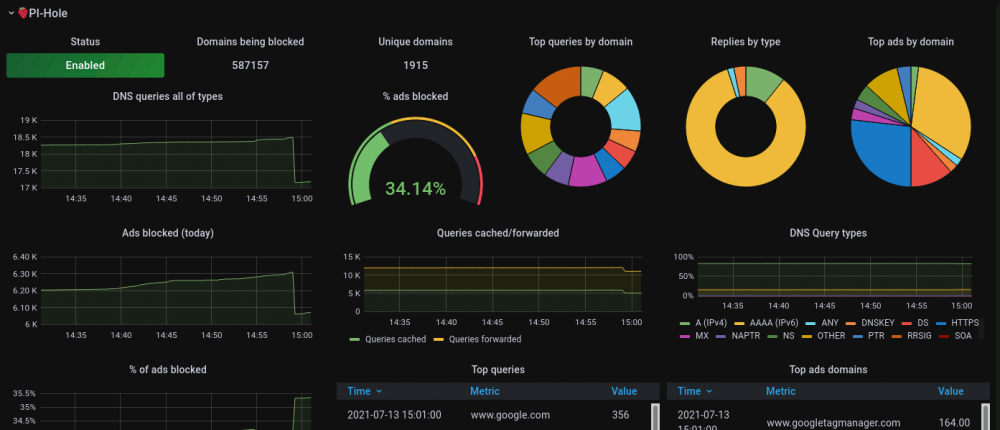Sort Top ads domains by Time column
This screenshot has height=430, width=1000.
(x=695, y=391)
